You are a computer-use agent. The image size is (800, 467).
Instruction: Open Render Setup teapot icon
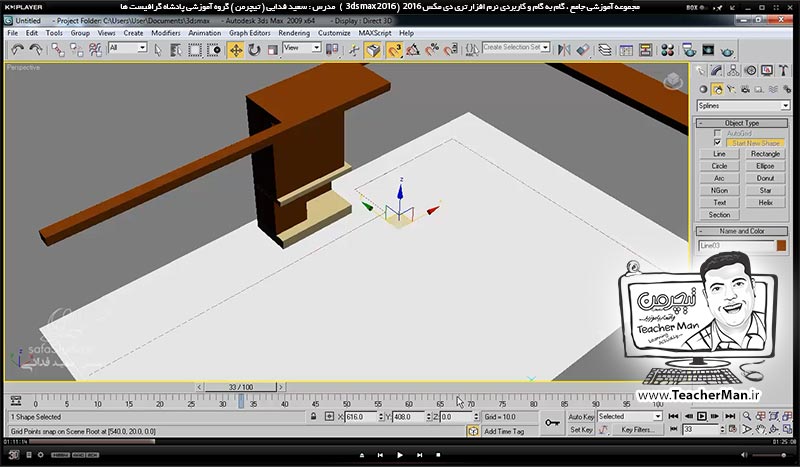coord(689,50)
